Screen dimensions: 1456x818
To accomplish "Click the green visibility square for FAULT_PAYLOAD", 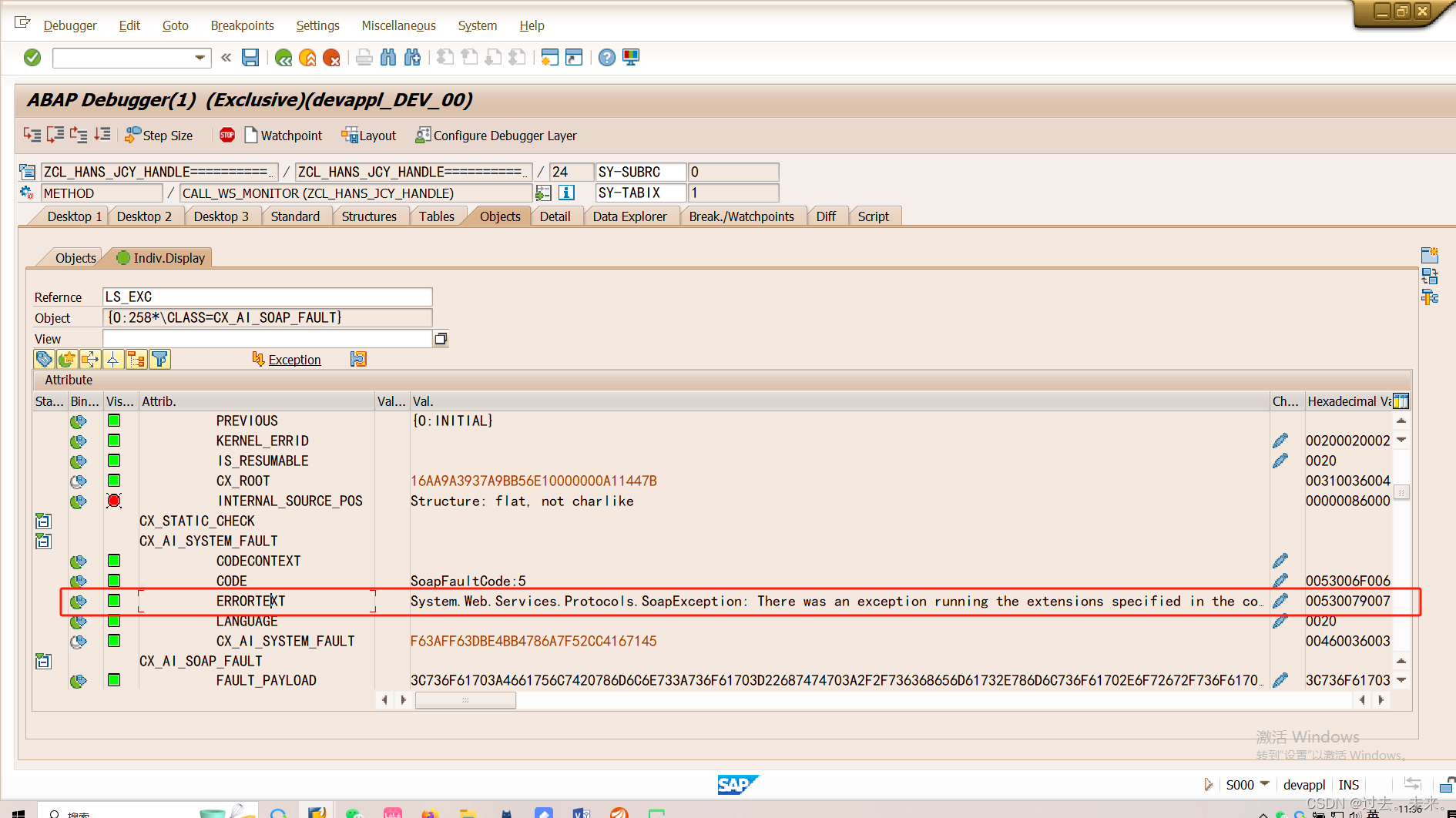I will 114,680.
